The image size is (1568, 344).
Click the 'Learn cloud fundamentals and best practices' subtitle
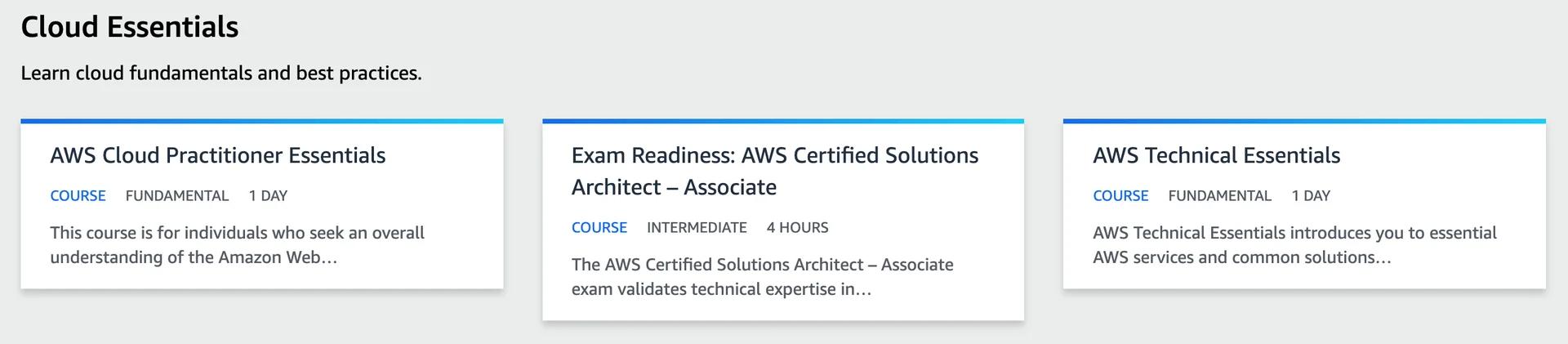click(x=221, y=73)
